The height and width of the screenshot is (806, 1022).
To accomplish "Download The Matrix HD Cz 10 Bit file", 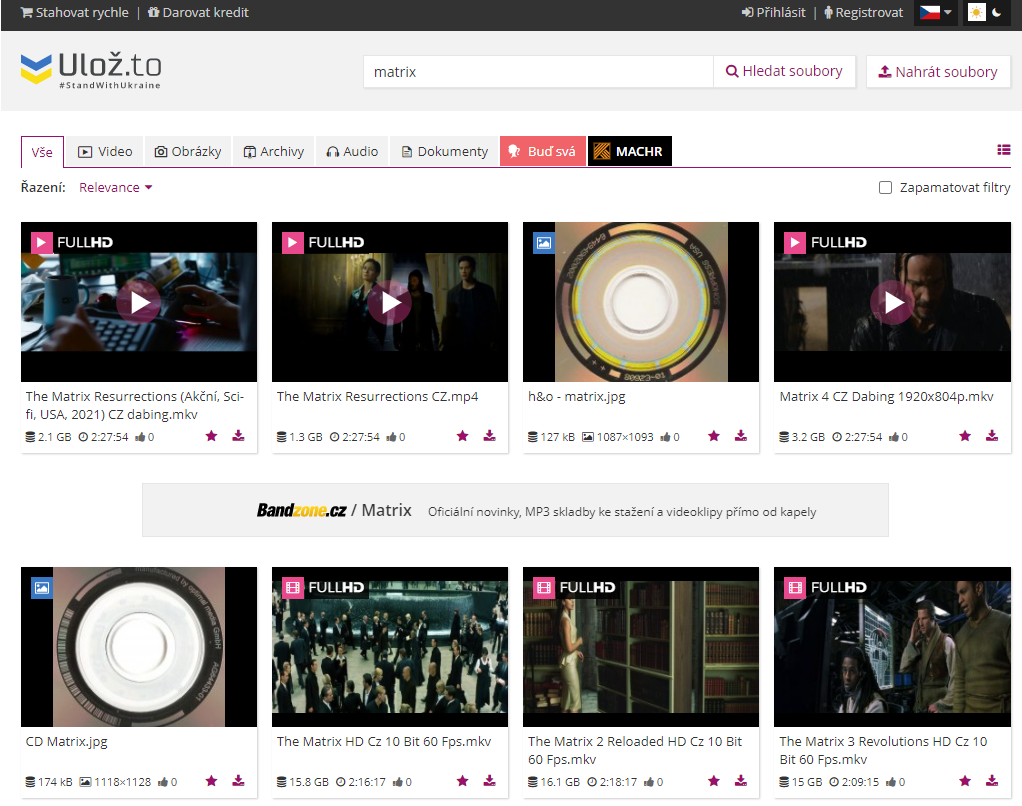I will (x=489, y=781).
